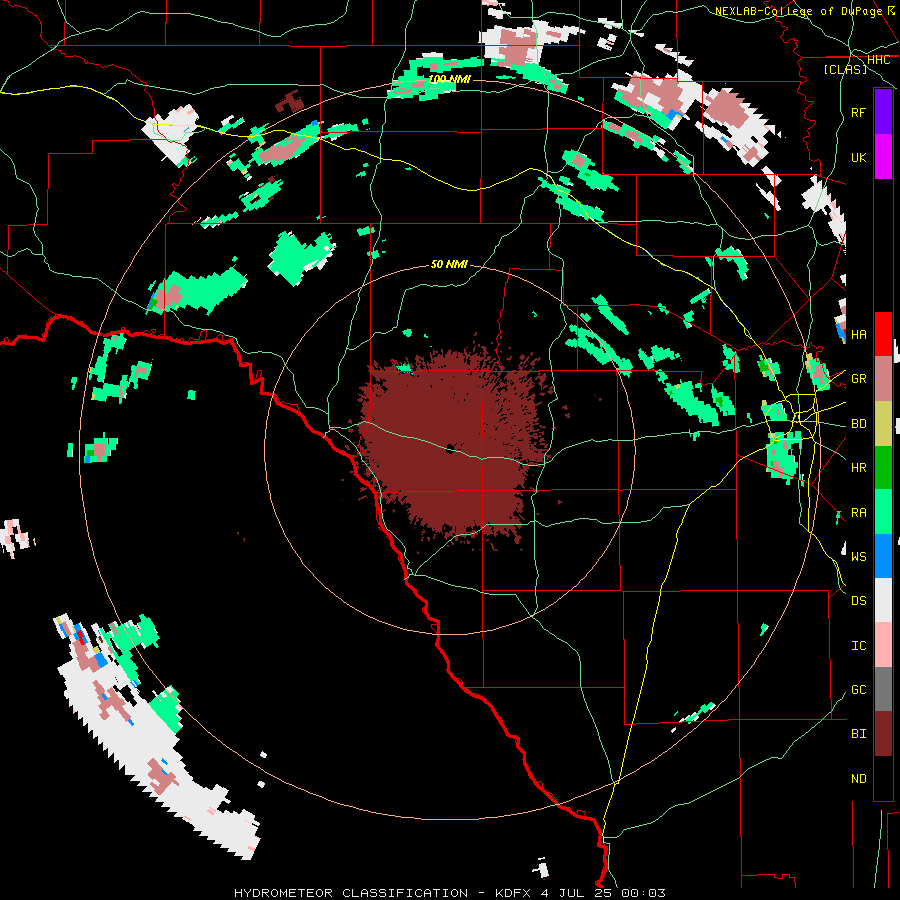Click the RA legend label

859,513
